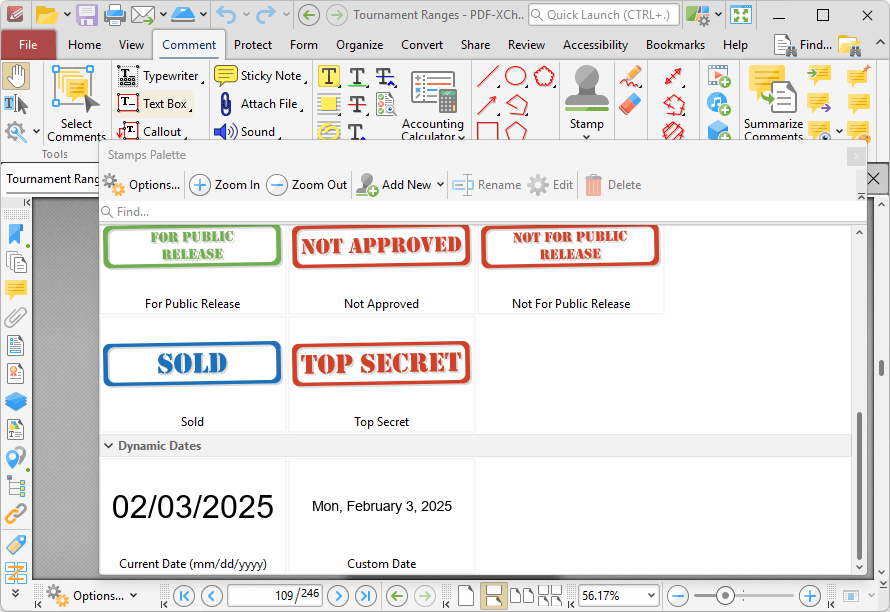Choose the Callout tool
Image resolution: width=890 pixels, height=612 pixels.
[x=150, y=131]
